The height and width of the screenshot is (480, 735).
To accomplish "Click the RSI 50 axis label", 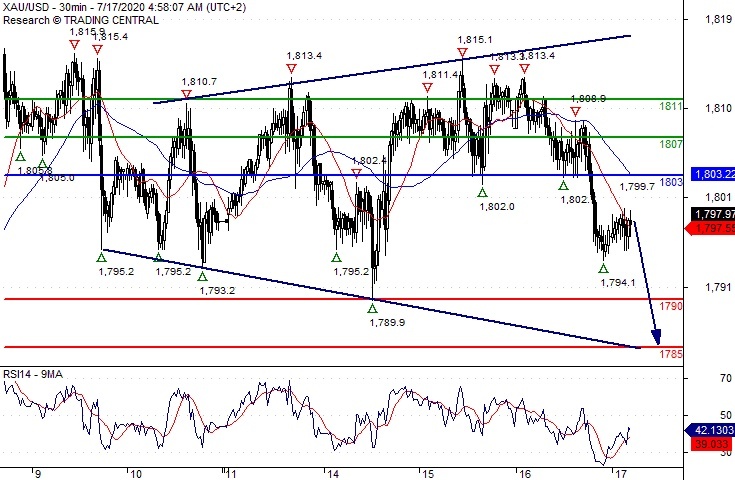I will click(726, 415).
